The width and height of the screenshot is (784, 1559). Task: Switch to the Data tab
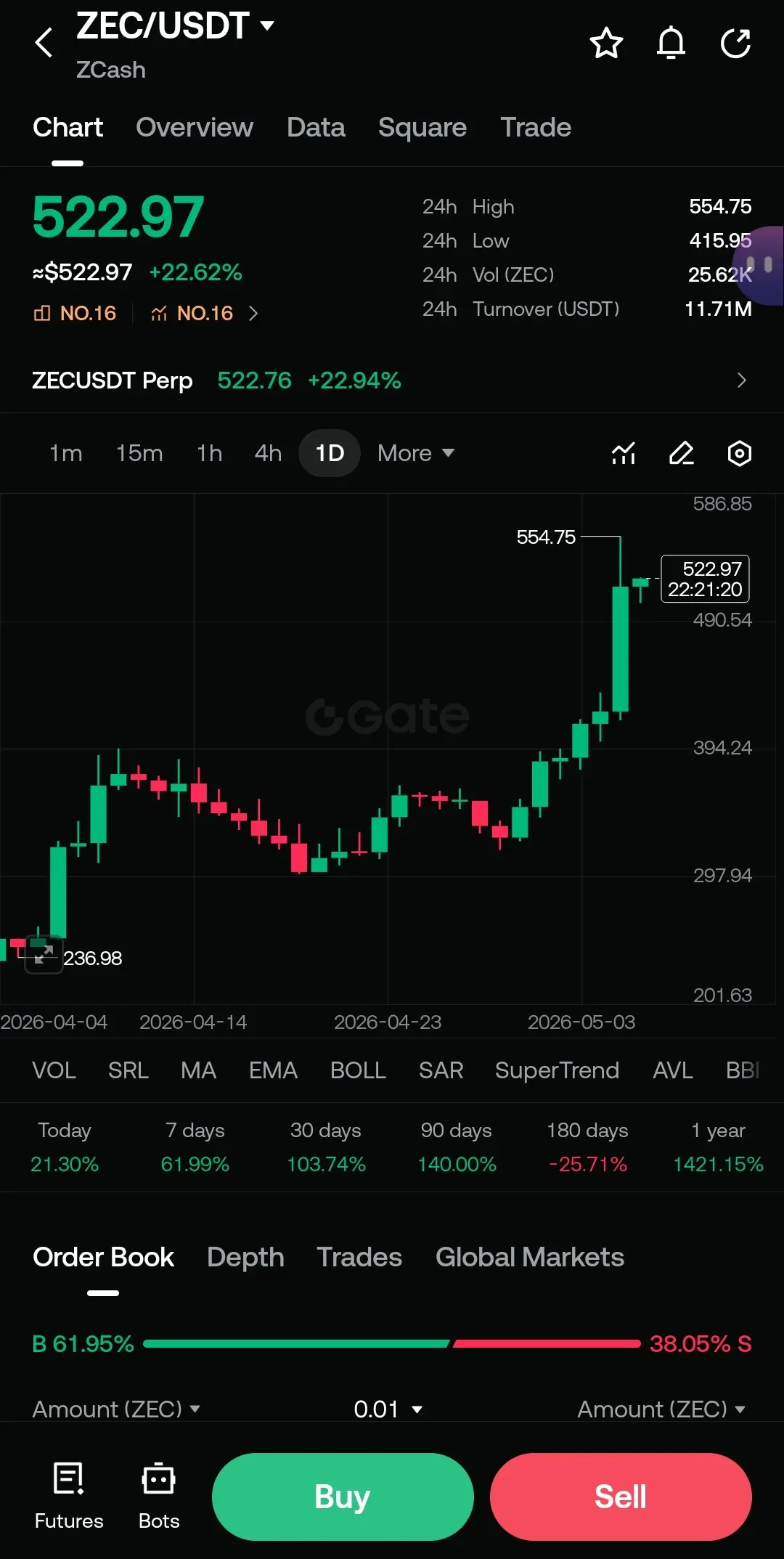[316, 127]
